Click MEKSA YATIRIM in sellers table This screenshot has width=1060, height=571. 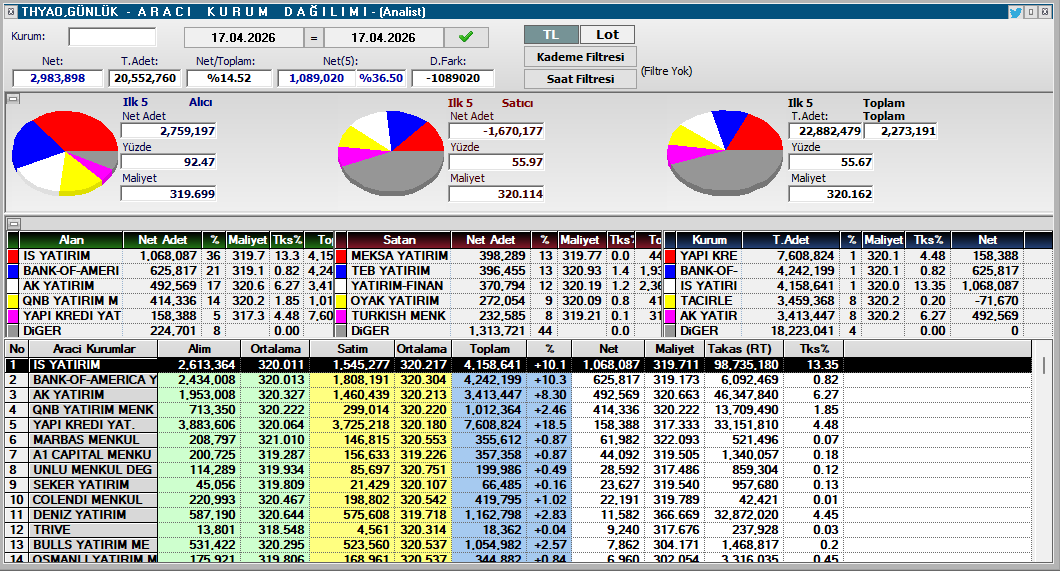(399, 256)
